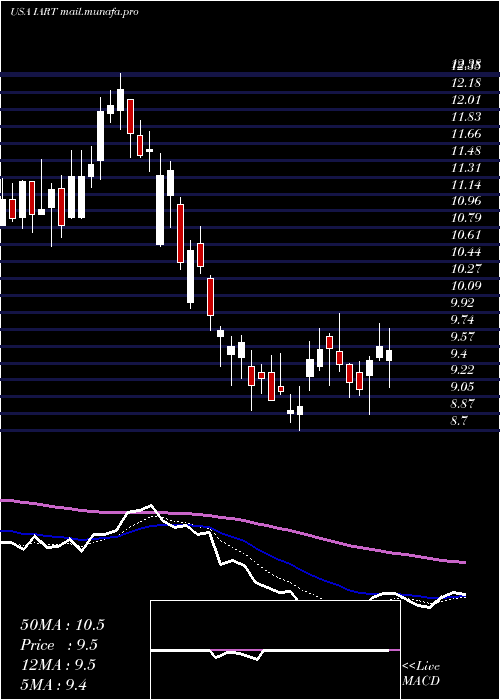The width and height of the screenshot is (500, 700).
Task: Click the 11.31 price axis label
Action: point(466,168)
